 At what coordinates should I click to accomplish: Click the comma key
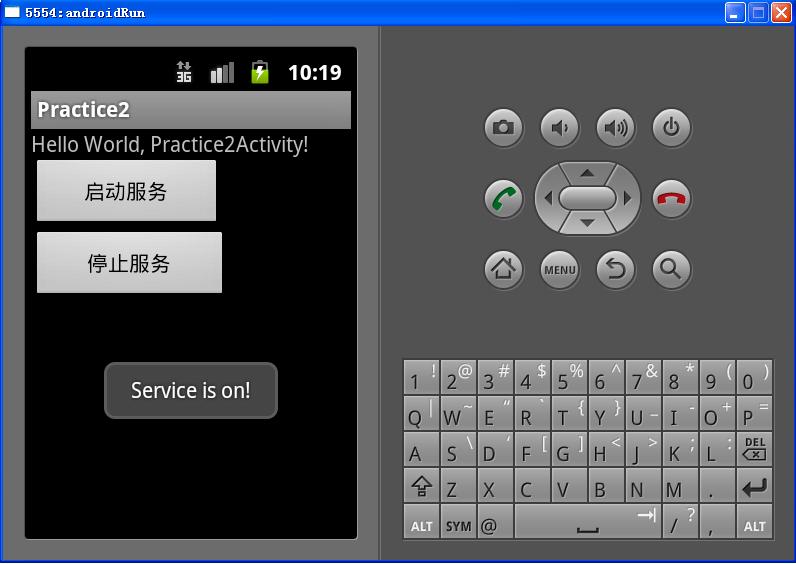coord(717,521)
